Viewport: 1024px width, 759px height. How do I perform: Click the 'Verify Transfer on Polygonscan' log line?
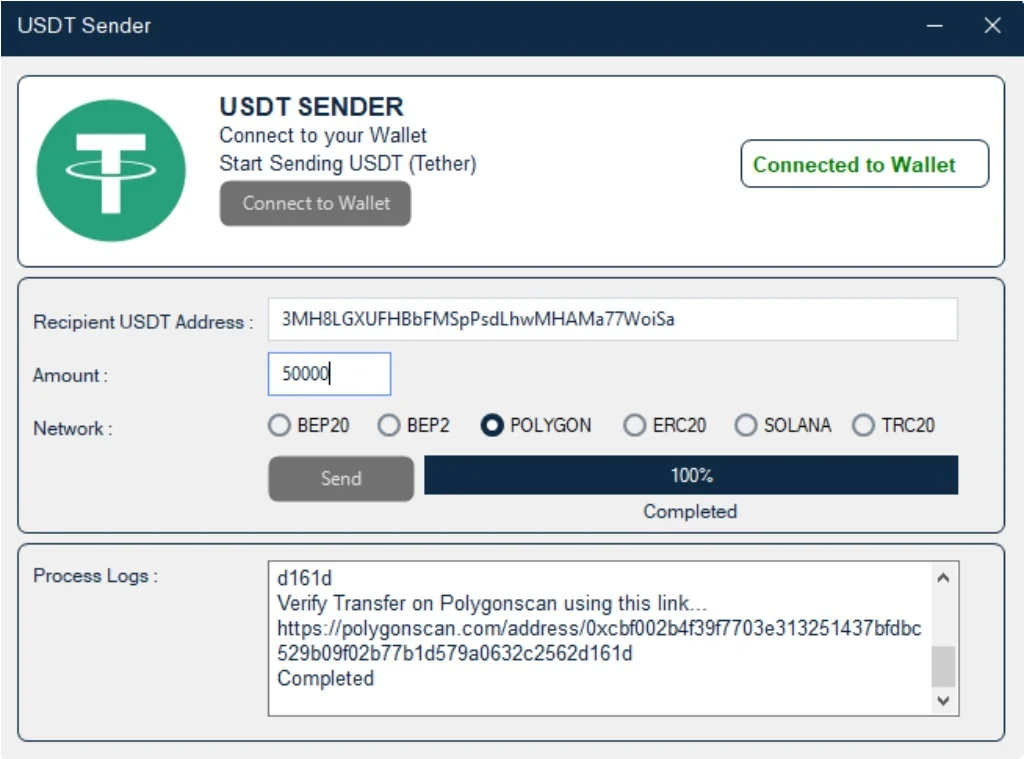coord(492,603)
